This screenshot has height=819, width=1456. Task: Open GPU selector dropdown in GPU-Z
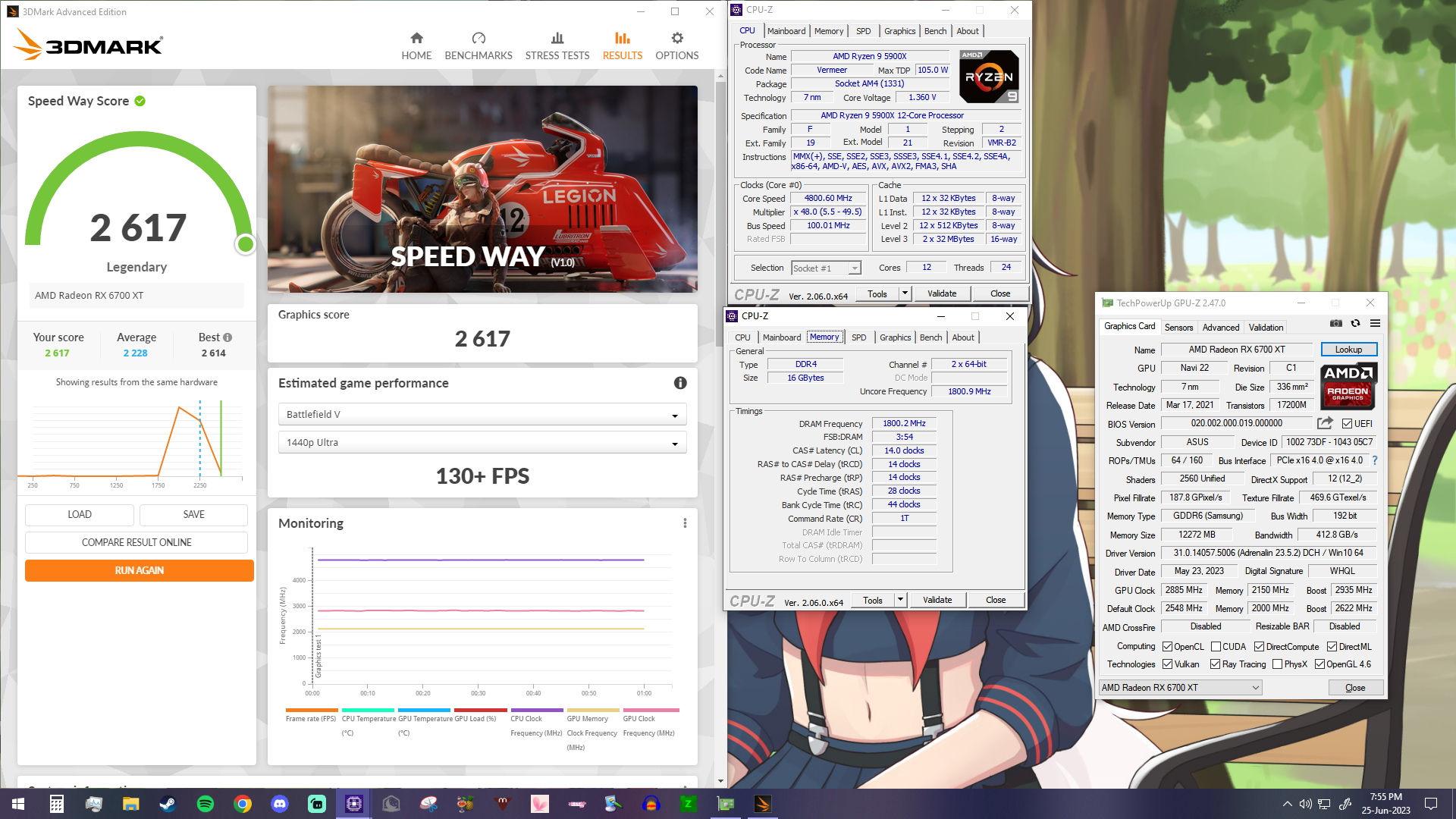tap(1180, 688)
